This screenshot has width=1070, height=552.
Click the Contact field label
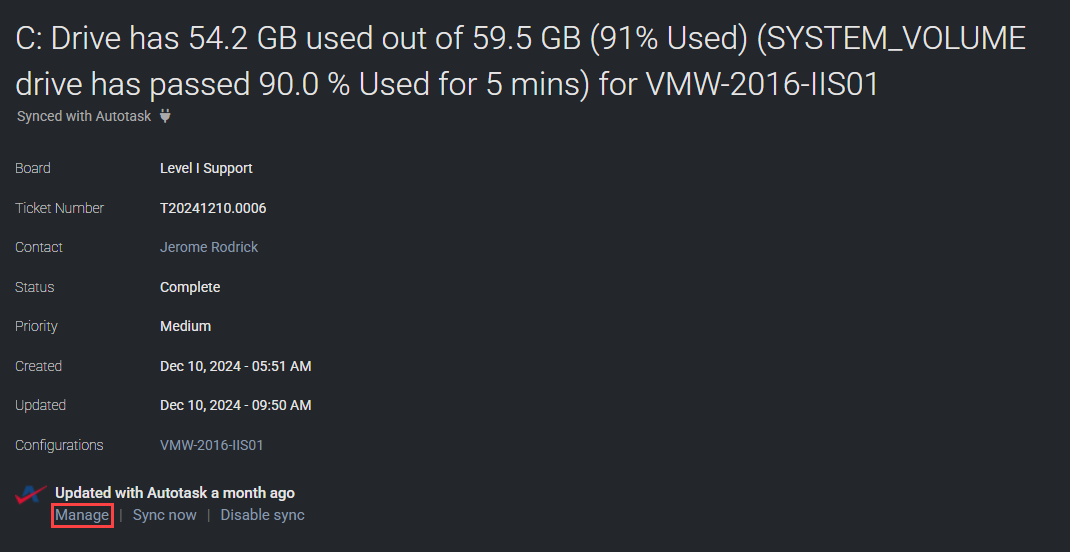pos(39,247)
